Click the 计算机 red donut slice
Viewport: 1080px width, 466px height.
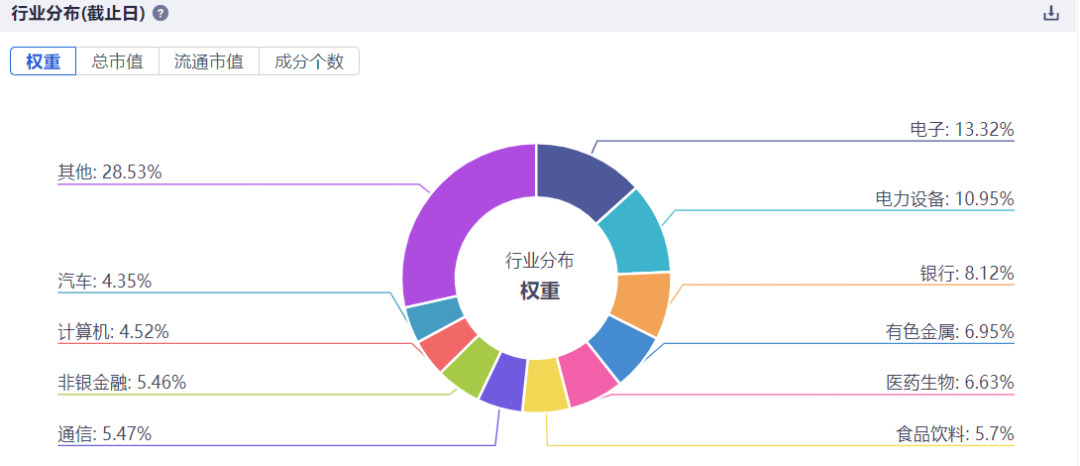pyautogui.click(x=446, y=343)
